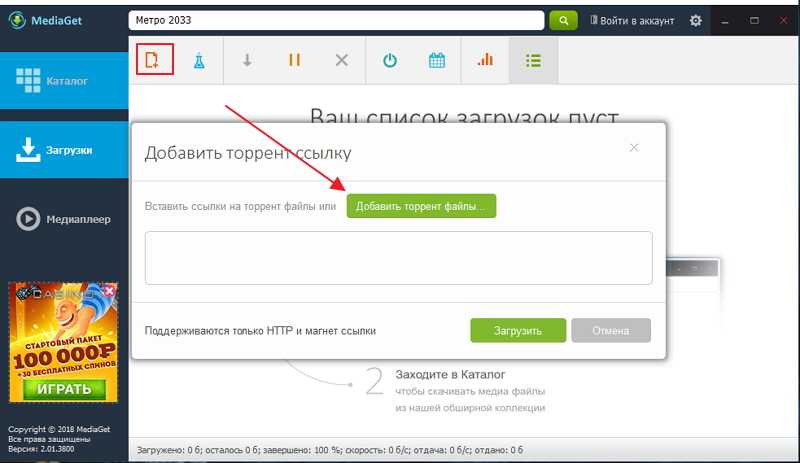The height and width of the screenshot is (463, 800).
Task: Click the start download arrow icon
Action: click(247, 60)
